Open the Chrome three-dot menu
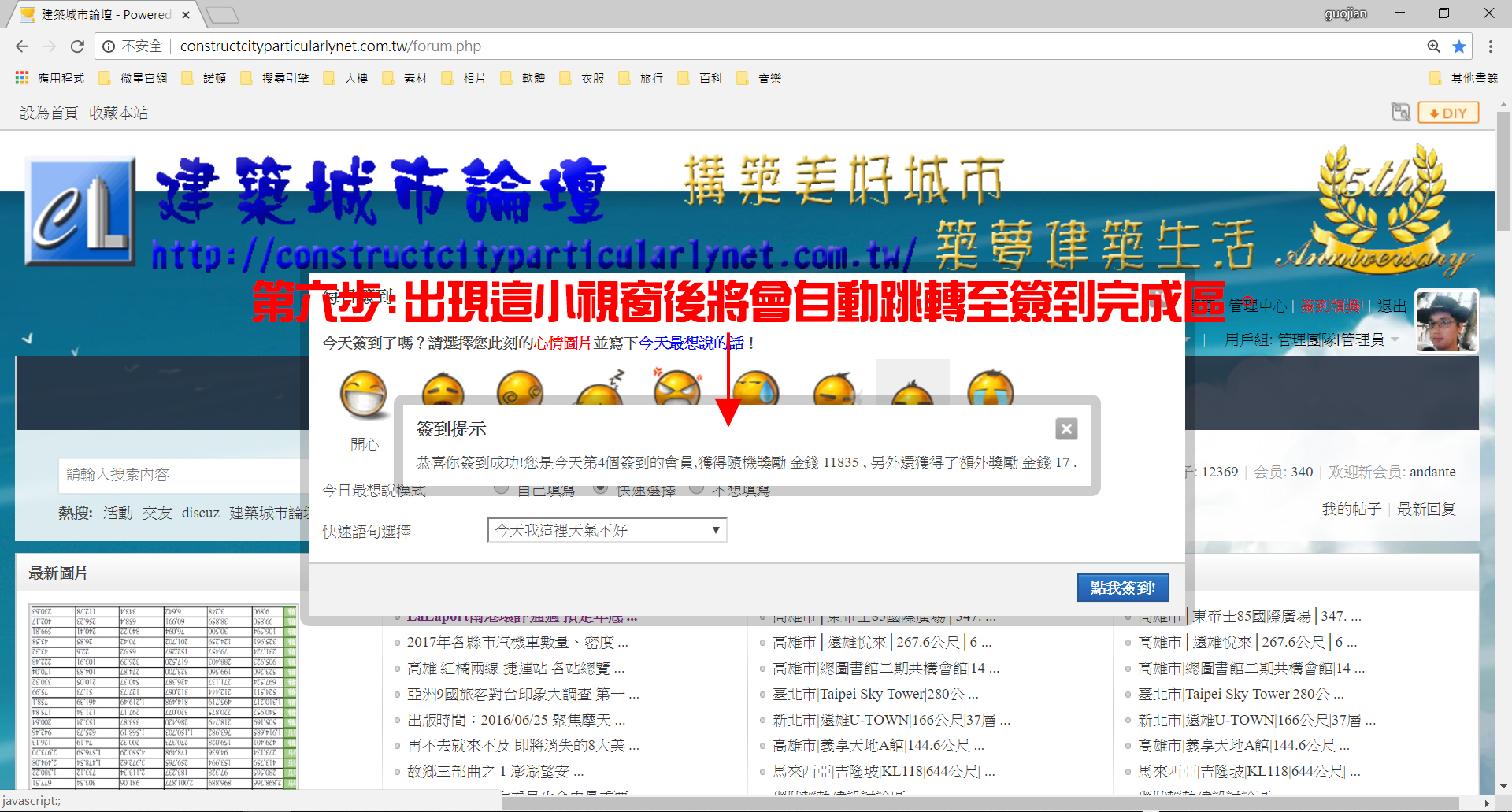 click(1490, 46)
